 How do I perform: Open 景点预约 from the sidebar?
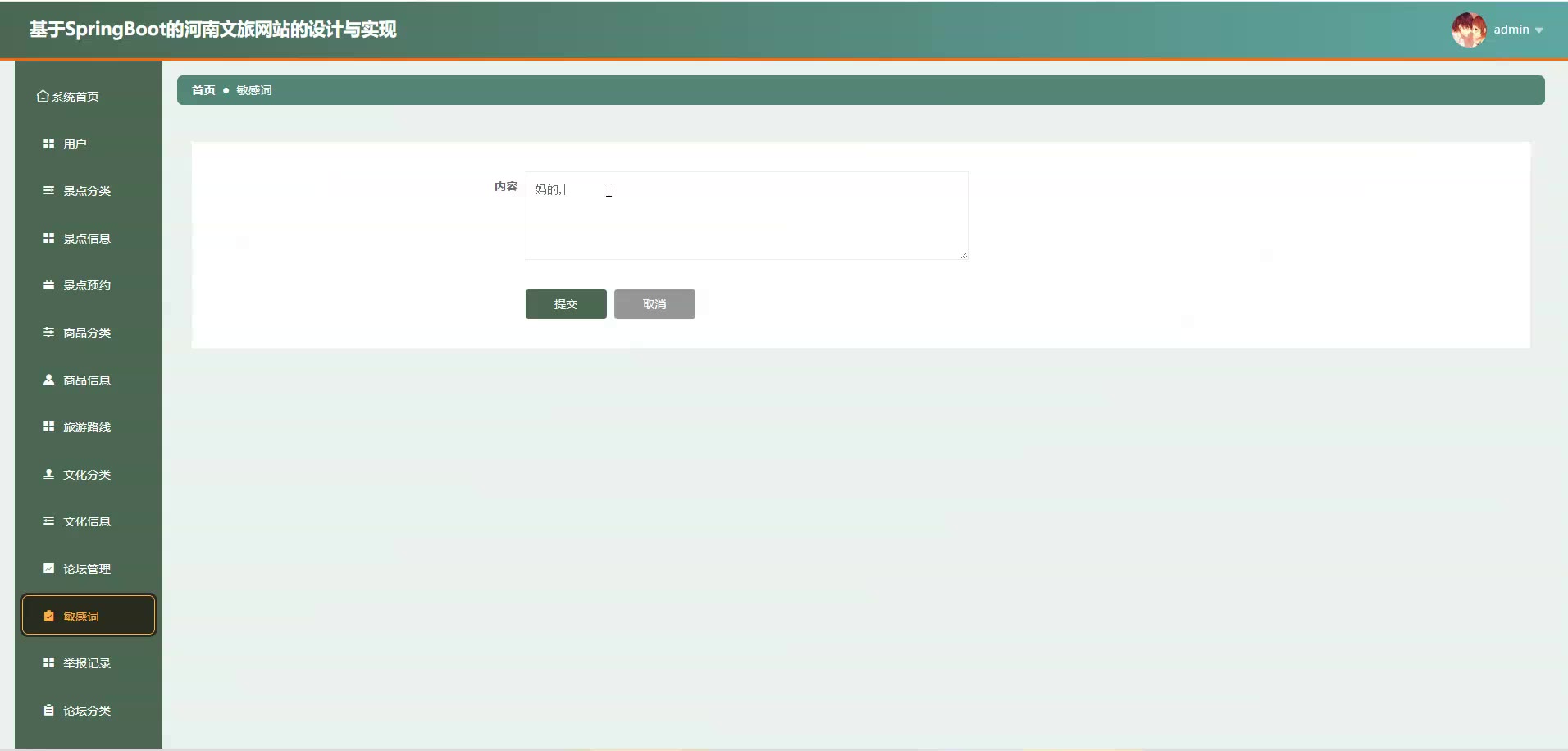coord(89,285)
